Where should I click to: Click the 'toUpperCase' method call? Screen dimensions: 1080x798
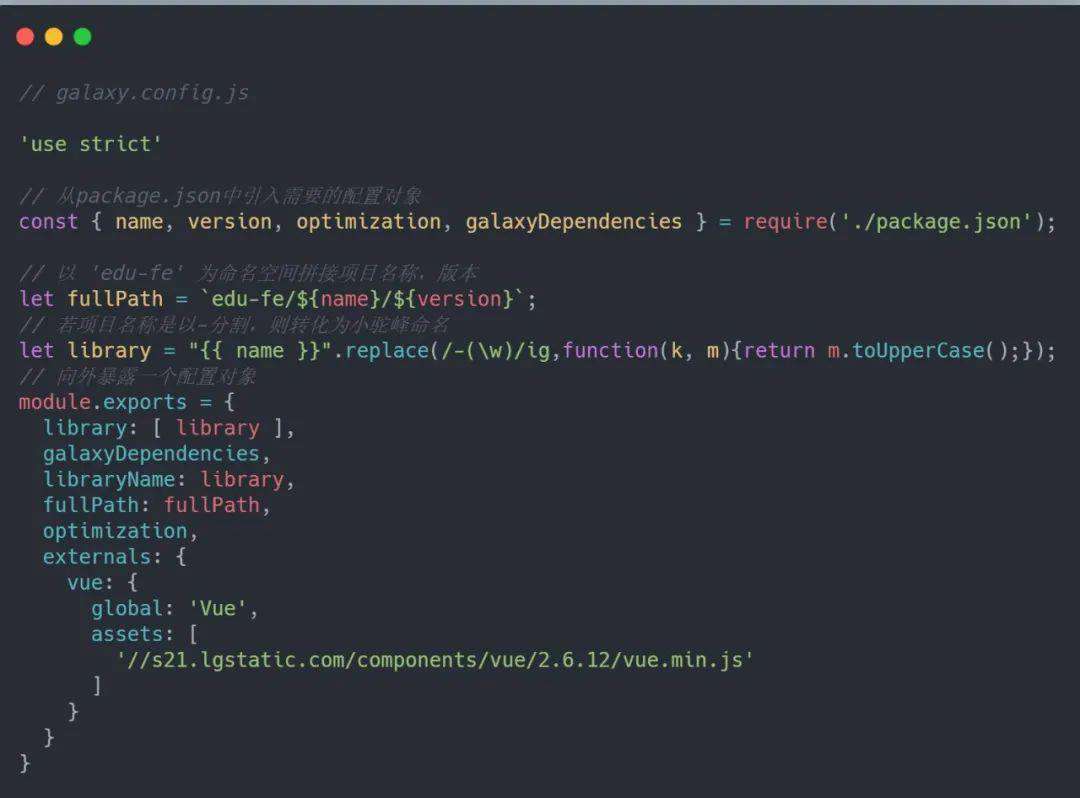918,350
